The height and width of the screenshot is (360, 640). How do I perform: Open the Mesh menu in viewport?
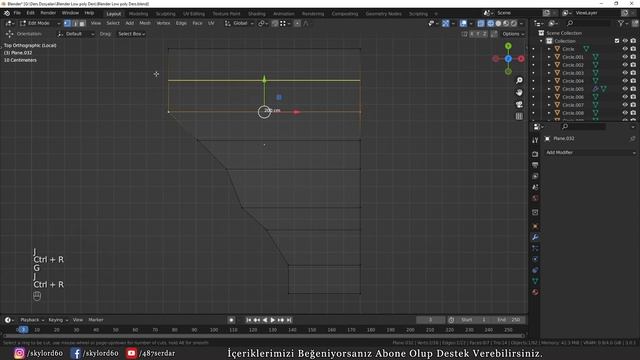click(x=145, y=23)
